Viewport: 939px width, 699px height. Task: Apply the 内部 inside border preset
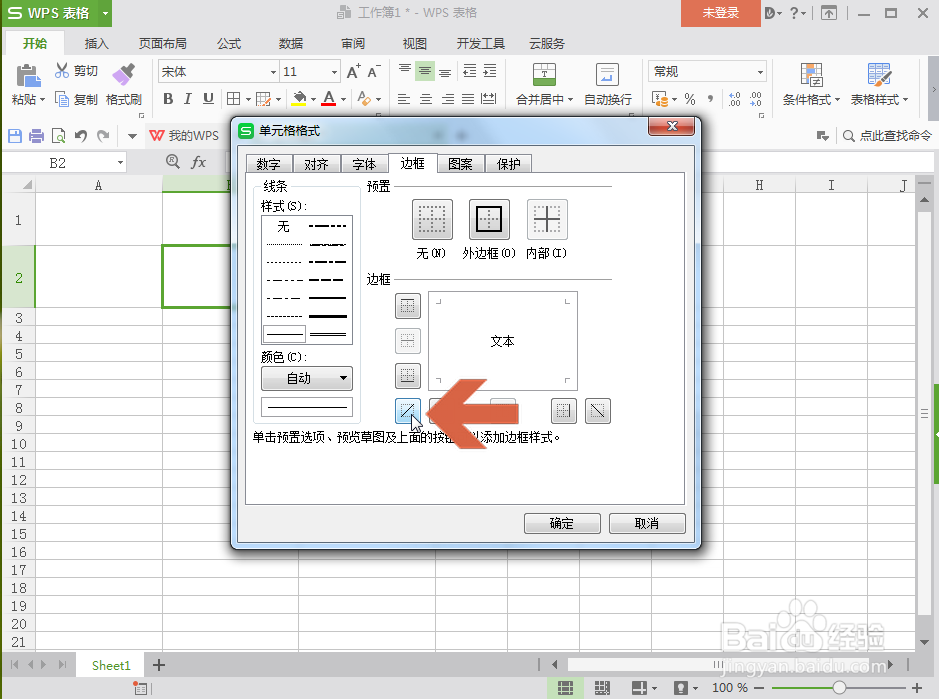tap(547, 219)
